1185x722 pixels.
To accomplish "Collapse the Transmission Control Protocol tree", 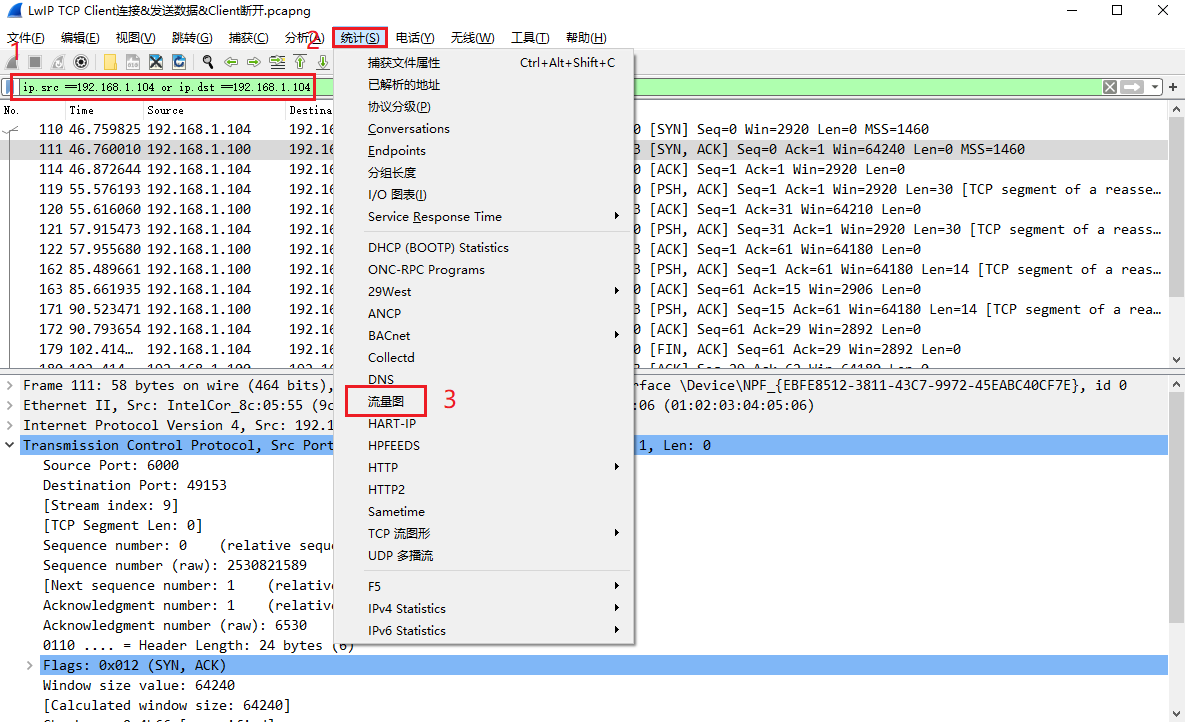I will [9, 445].
